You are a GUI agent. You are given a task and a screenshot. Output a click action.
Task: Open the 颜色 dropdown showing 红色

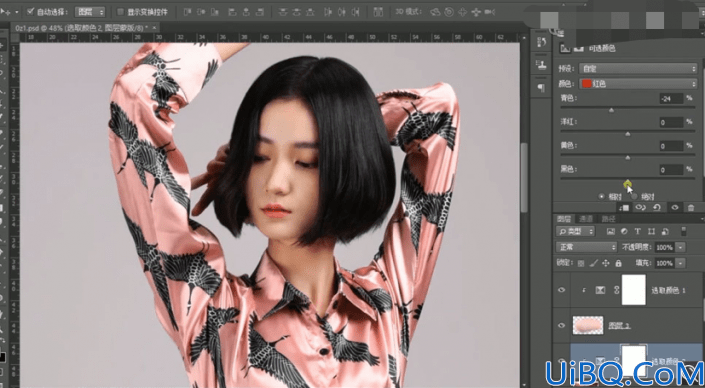click(x=638, y=84)
